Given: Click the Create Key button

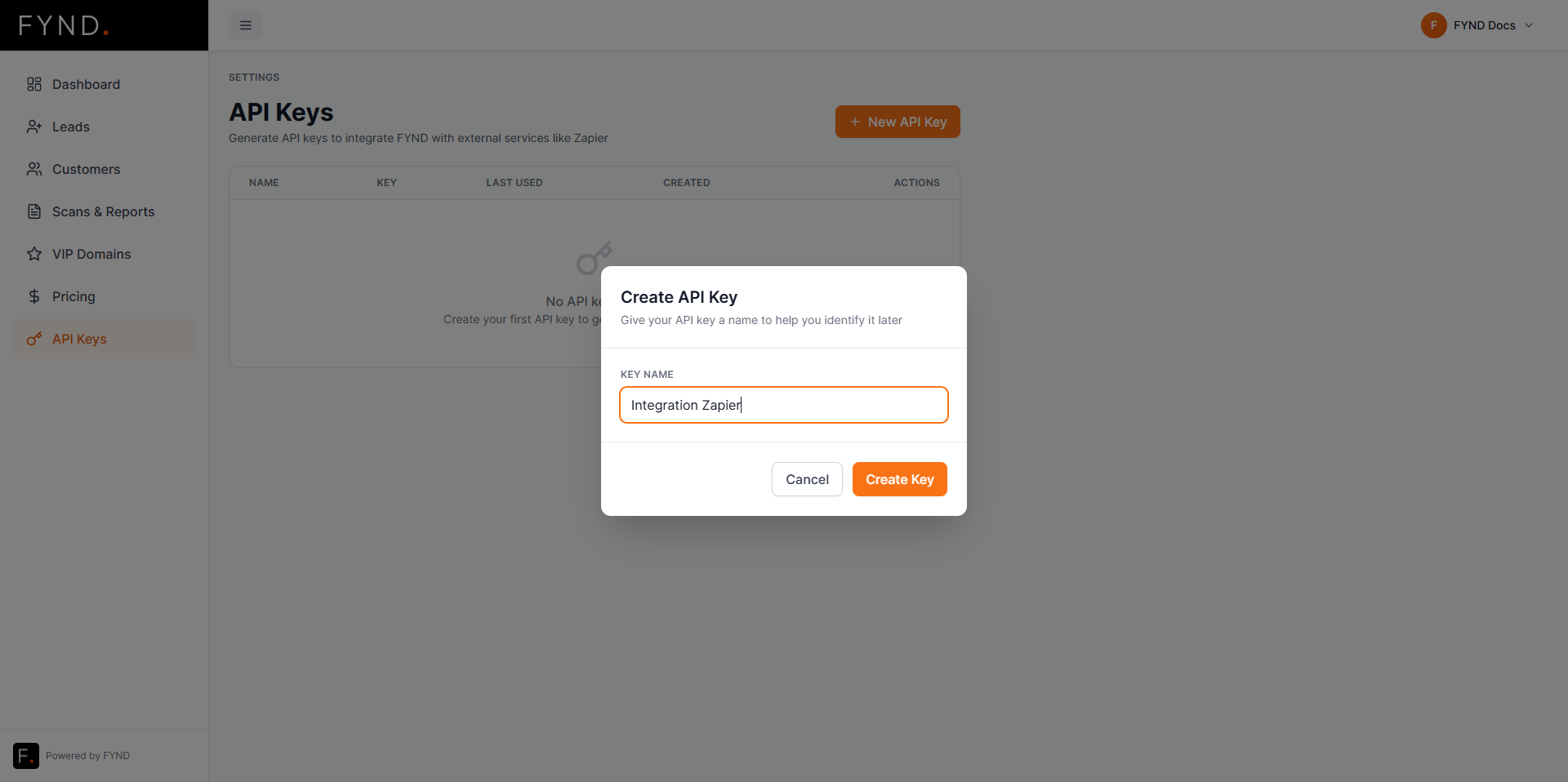Looking at the screenshot, I should coord(899,479).
